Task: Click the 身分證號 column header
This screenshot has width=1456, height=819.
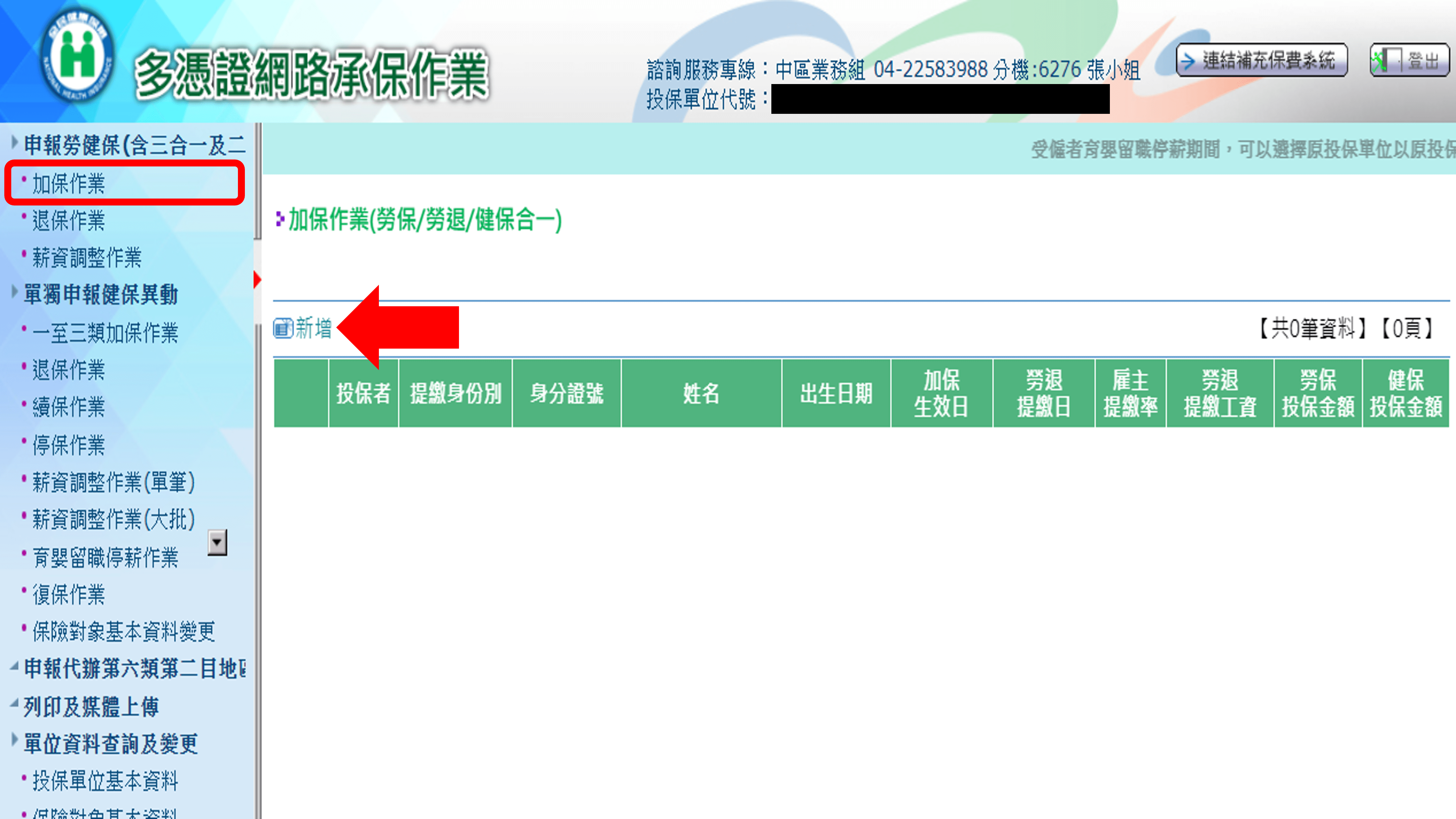Action: (x=566, y=393)
